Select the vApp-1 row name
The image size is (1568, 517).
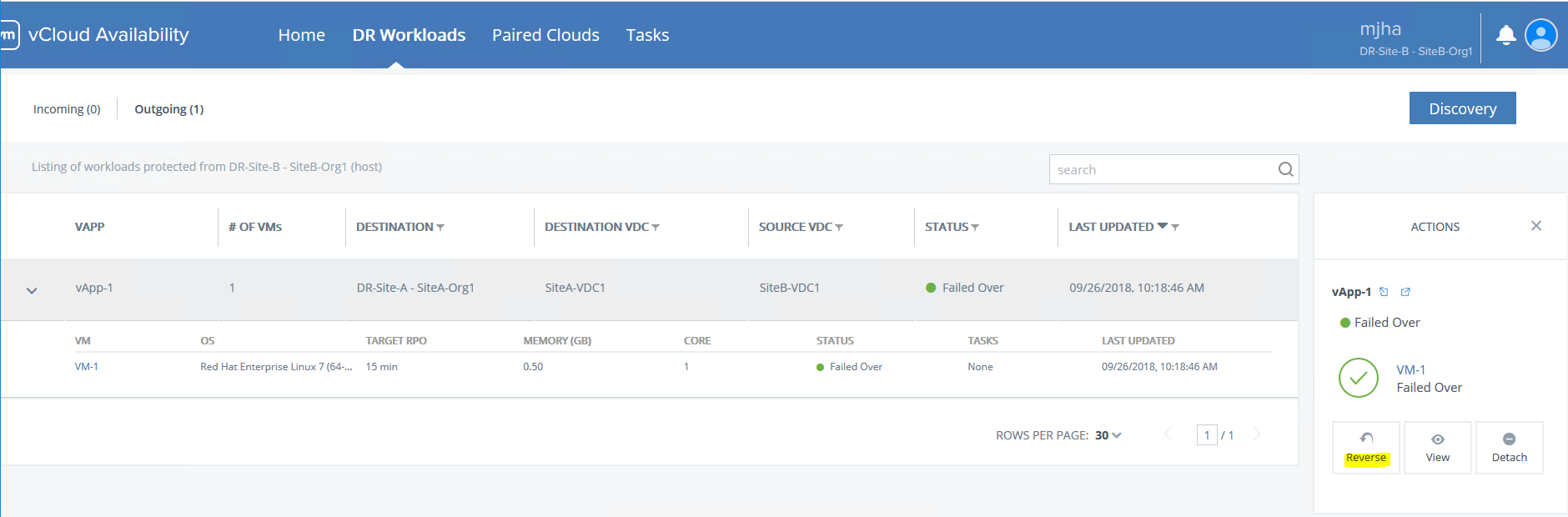94,288
